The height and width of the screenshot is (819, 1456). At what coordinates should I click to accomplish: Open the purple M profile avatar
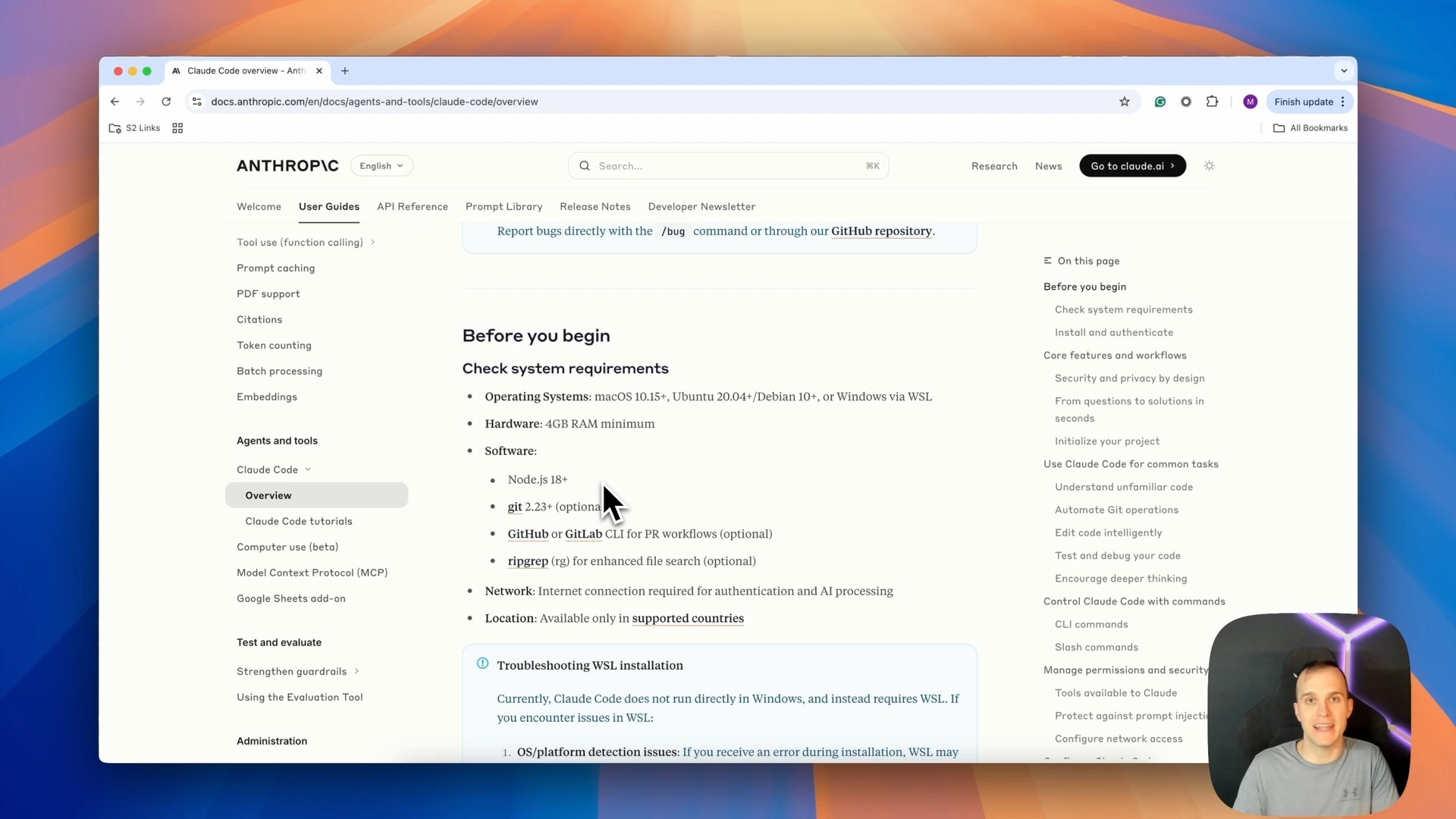click(x=1250, y=102)
